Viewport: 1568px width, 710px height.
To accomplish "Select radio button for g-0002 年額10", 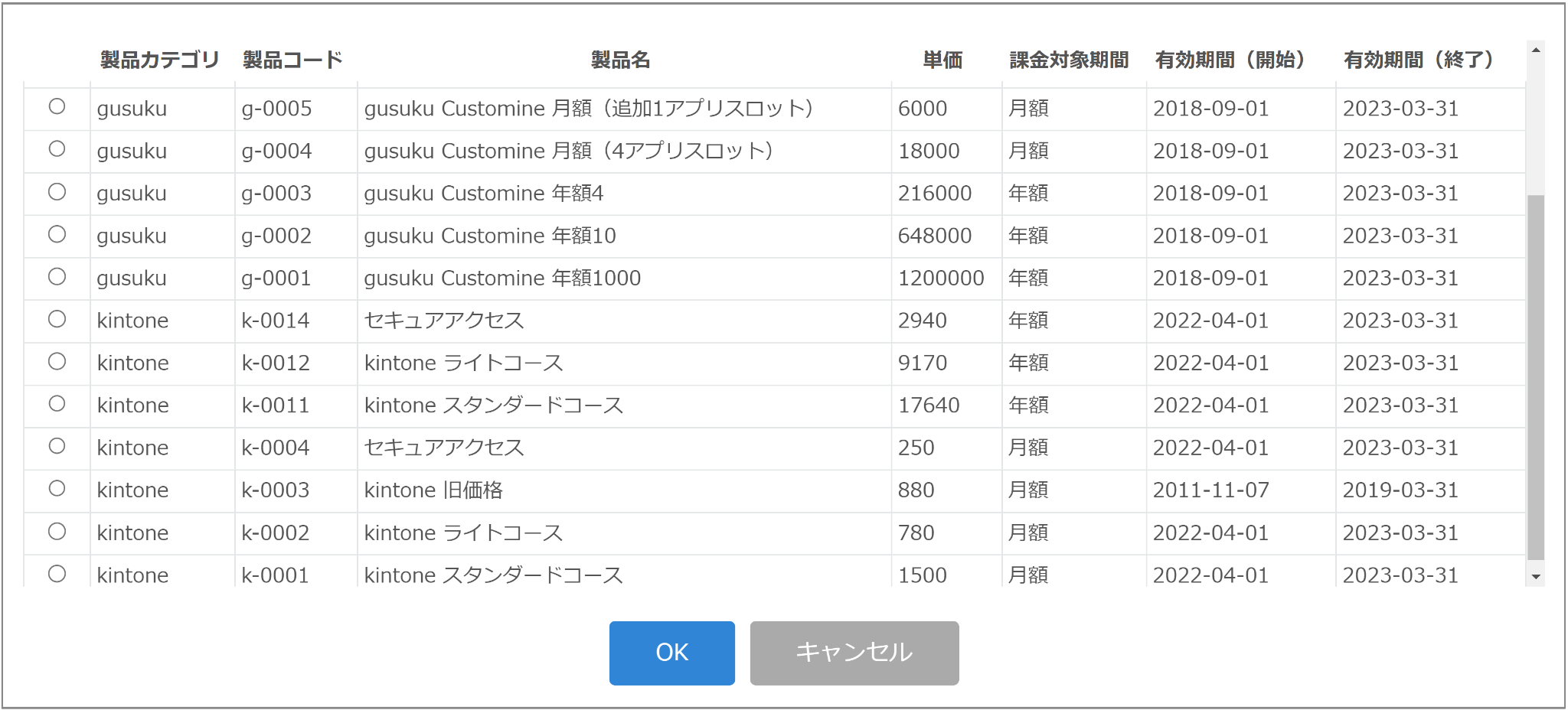I will [57, 234].
